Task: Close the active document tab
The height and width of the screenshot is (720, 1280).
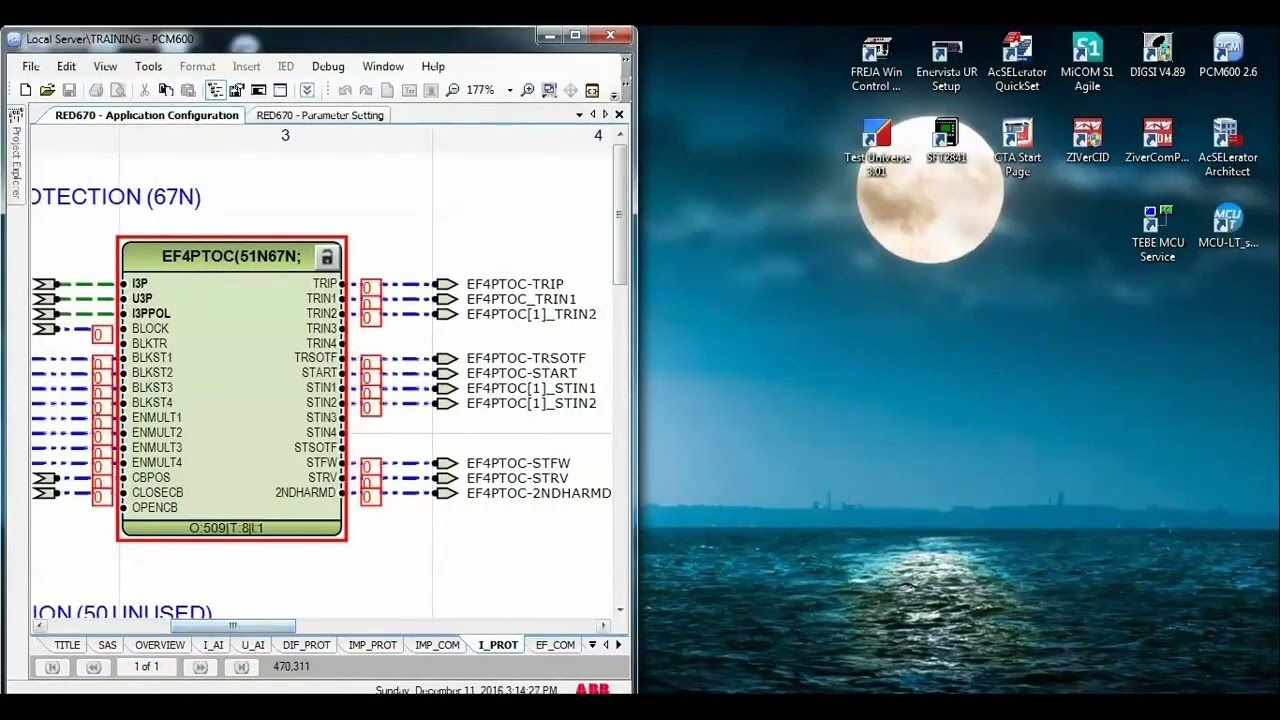Action: (x=619, y=115)
